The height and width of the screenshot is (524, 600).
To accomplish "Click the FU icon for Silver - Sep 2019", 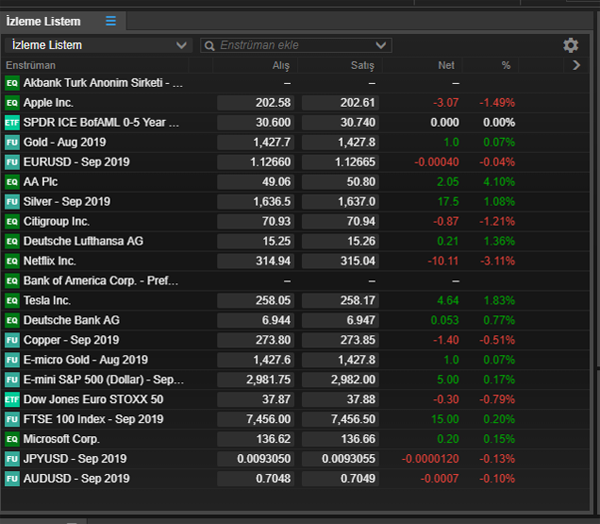I will coord(12,202).
